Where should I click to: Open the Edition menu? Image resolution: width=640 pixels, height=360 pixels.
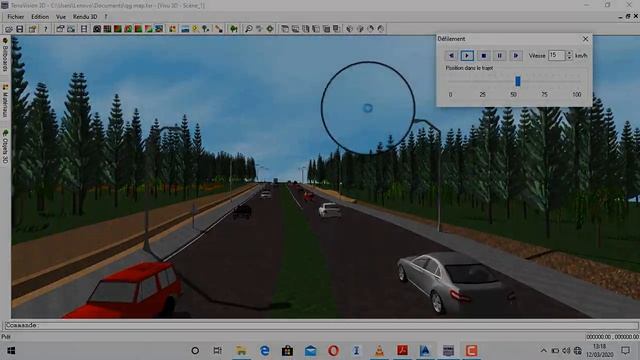tap(40, 17)
